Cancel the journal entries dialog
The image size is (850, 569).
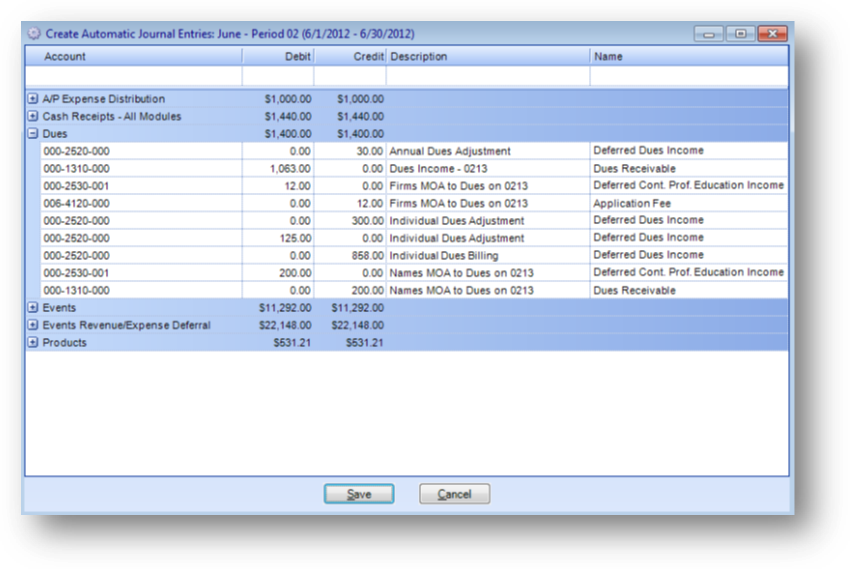click(454, 494)
